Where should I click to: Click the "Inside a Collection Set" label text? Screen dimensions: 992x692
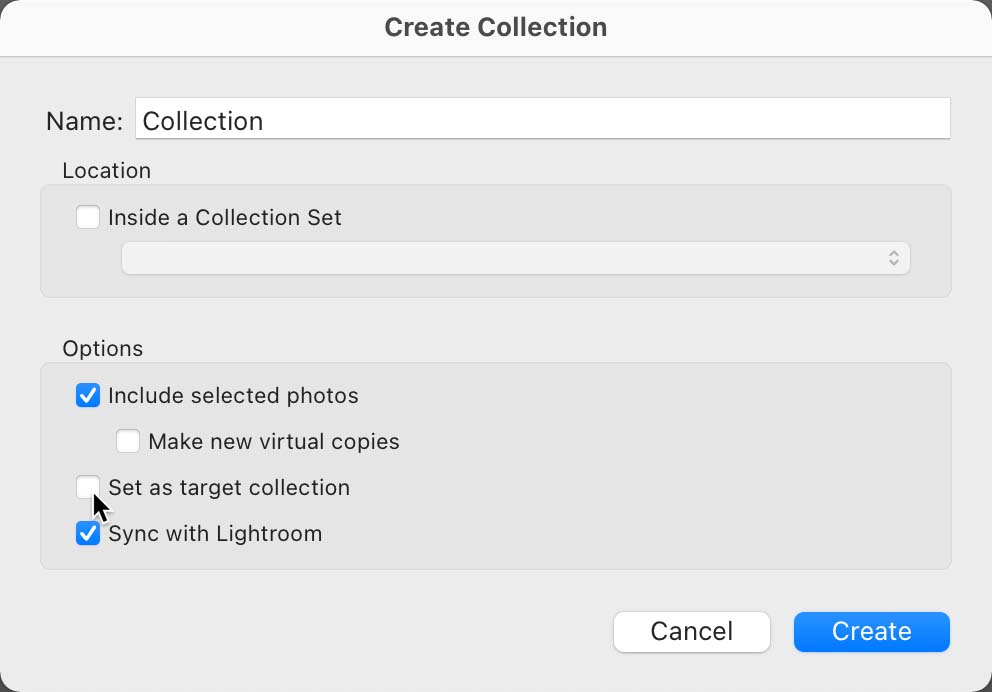pos(225,218)
